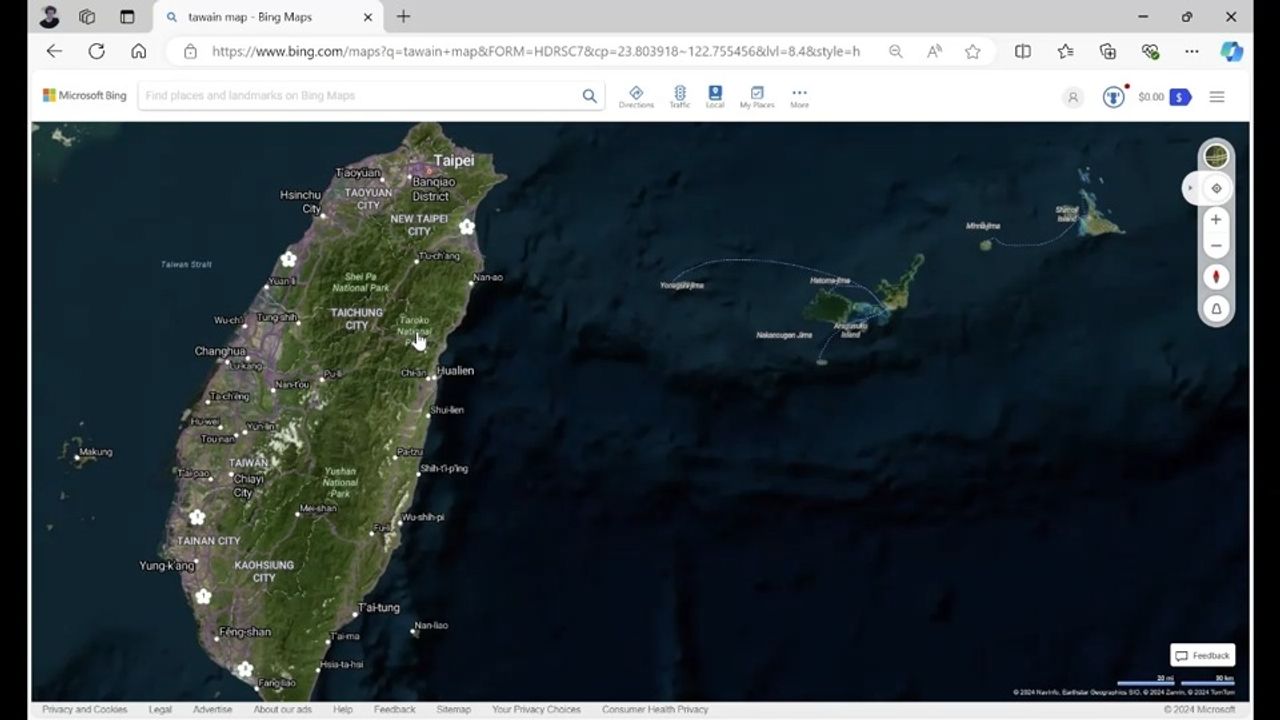This screenshot has width=1280, height=720.
Task: Open Microsoft Rewards trophy icon
Action: 1113,97
